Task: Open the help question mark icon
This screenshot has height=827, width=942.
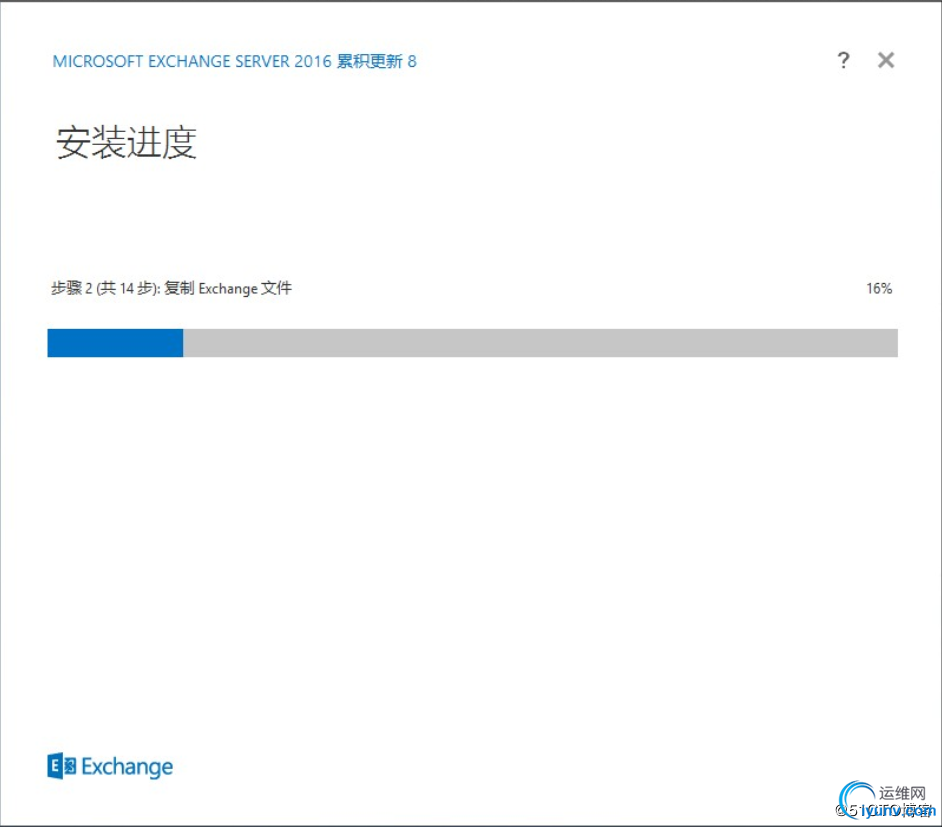Action: click(x=843, y=60)
